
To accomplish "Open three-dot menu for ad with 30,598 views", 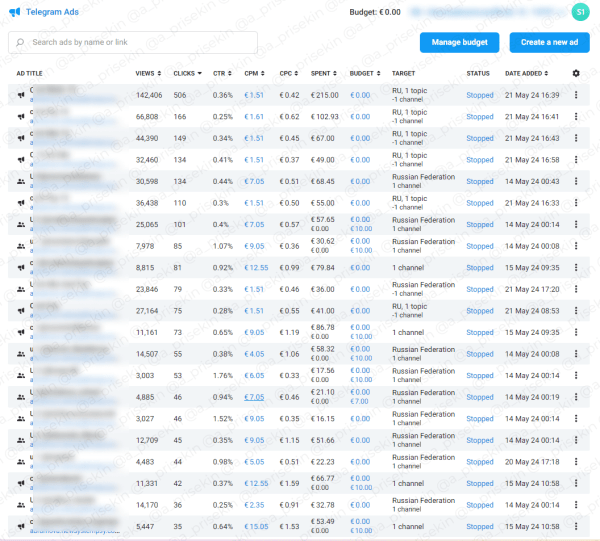I will click(x=575, y=181).
